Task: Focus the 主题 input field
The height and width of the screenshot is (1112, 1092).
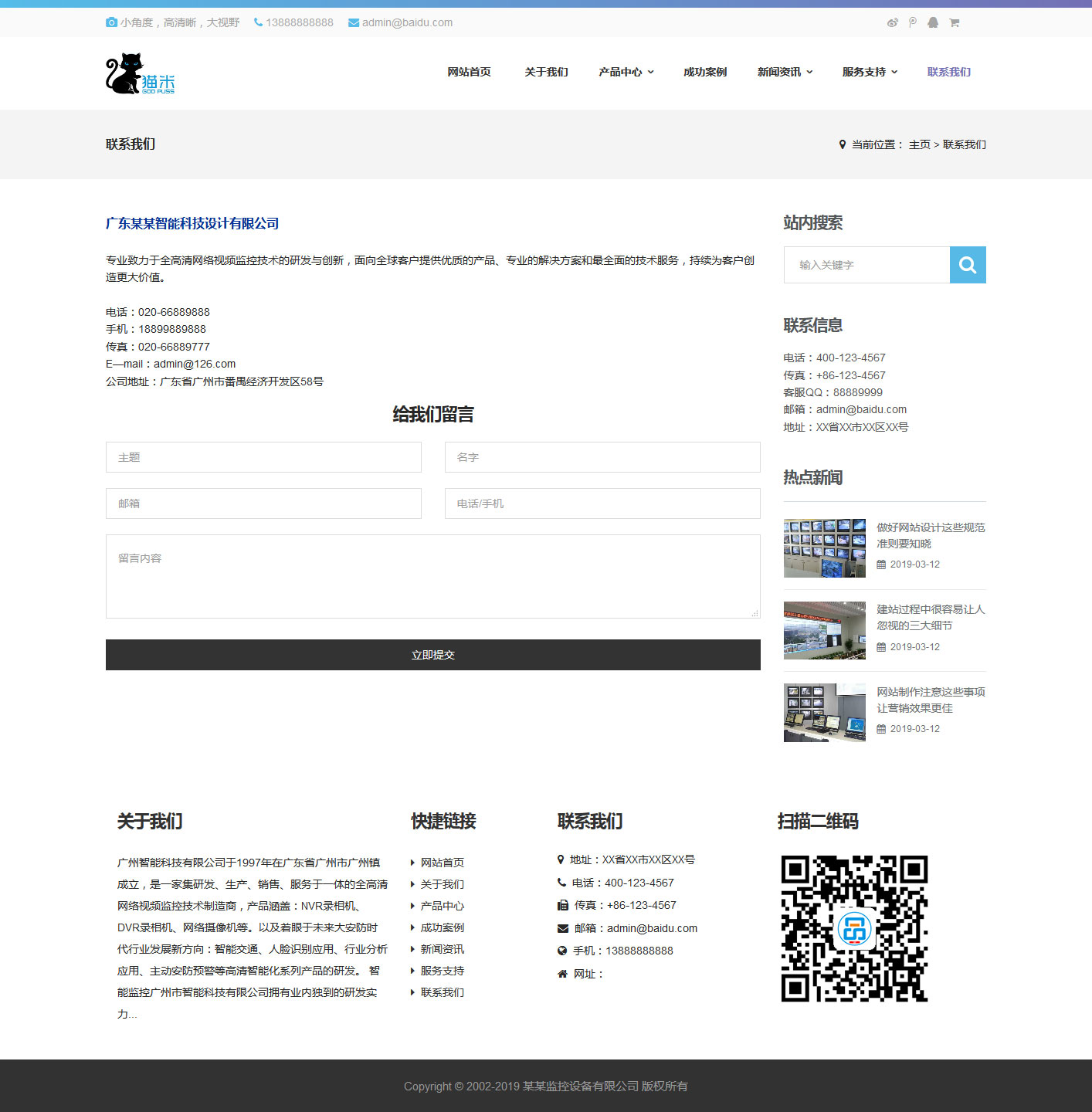Action: (263, 457)
